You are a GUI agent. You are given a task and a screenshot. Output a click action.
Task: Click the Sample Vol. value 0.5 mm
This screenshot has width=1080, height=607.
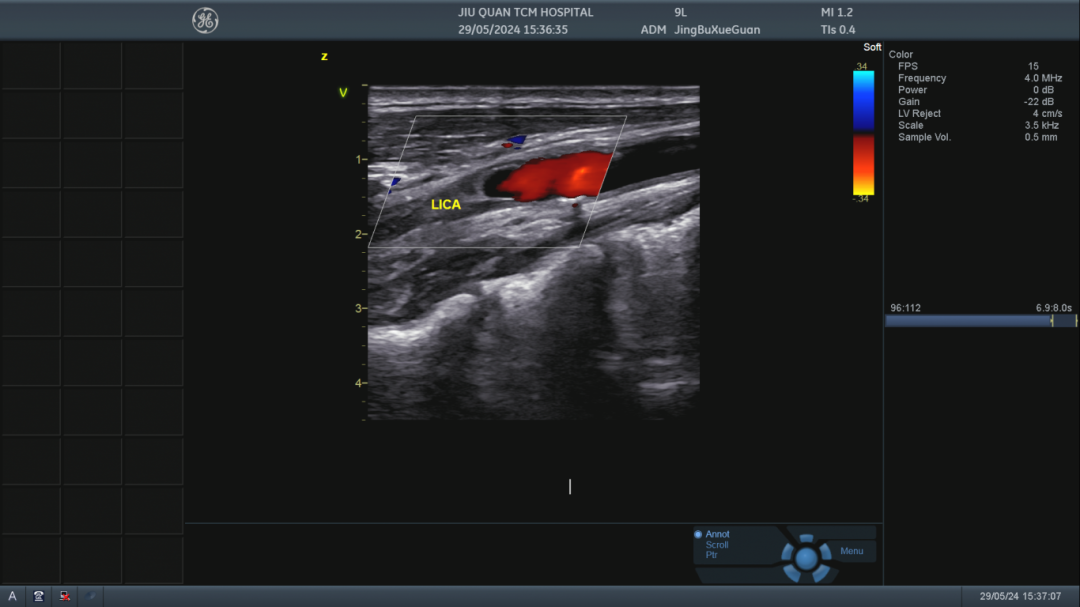[x=1041, y=137]
